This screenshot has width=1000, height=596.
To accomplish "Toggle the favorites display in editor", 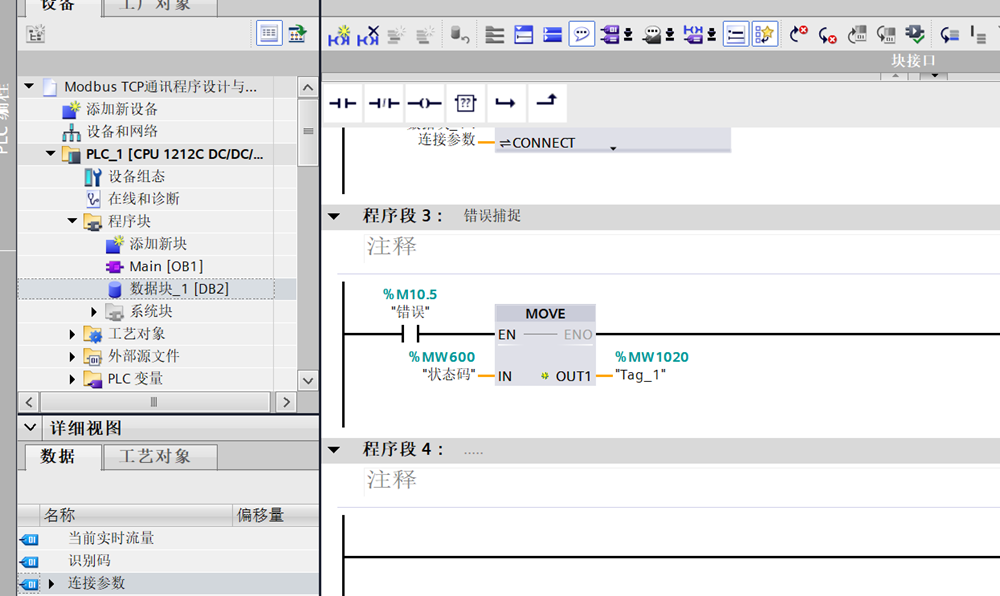I will [x=765, y=35].
